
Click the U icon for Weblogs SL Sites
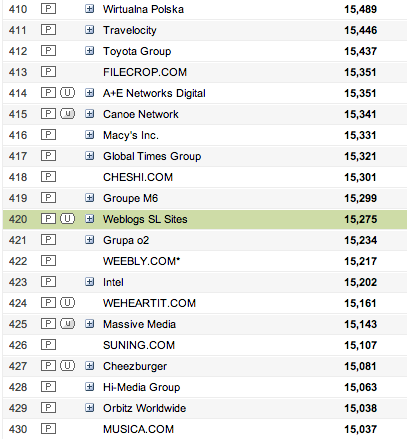point(67,219)
